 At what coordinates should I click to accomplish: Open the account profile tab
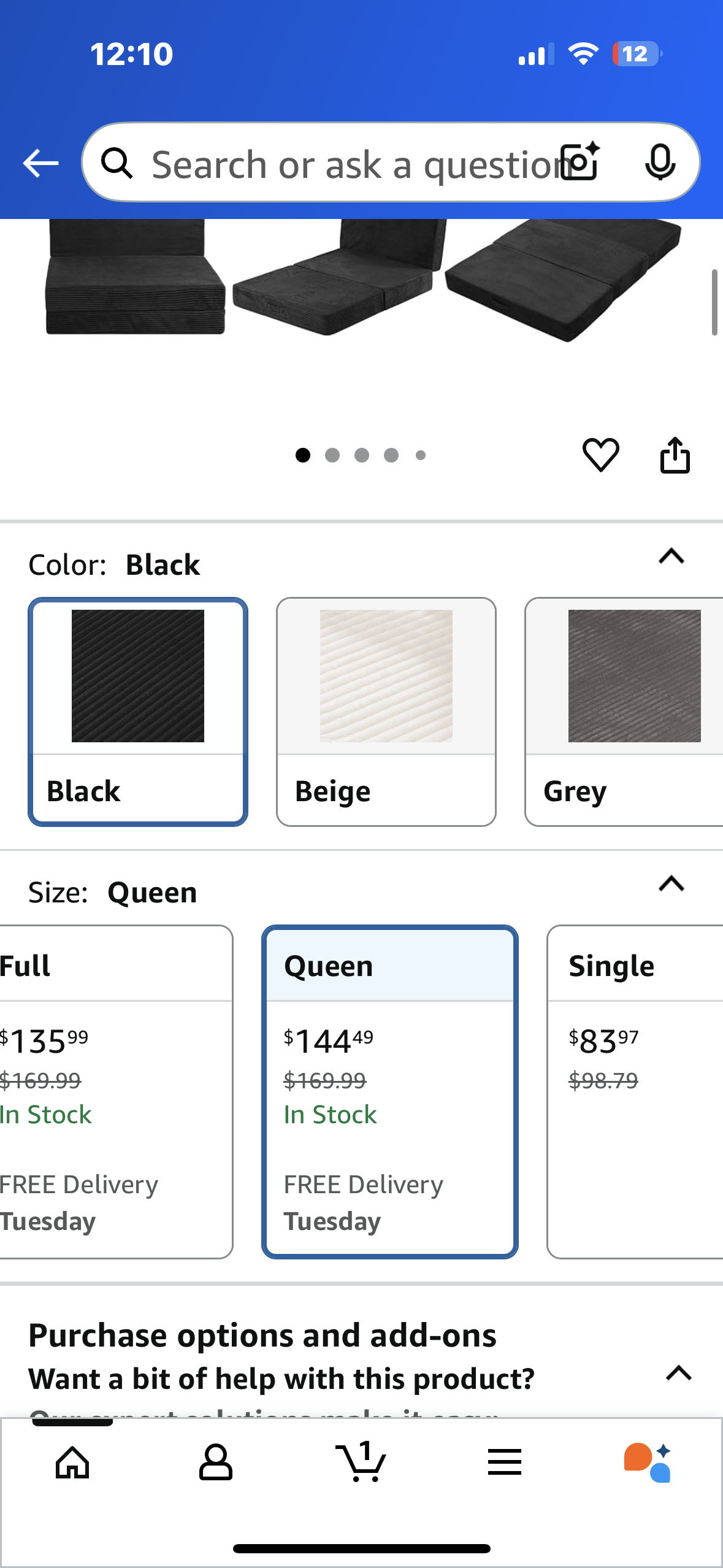click(x=216, y=1462)
